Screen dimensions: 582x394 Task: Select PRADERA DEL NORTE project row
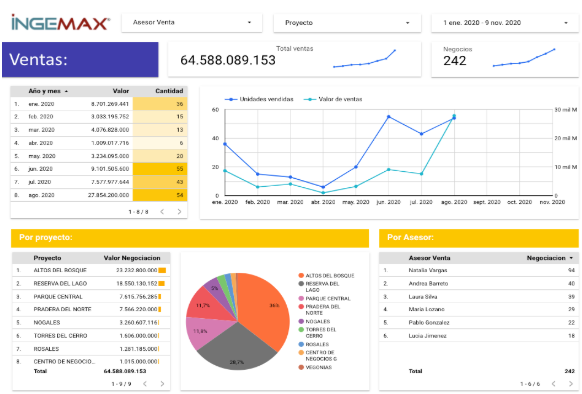(91, 309)
